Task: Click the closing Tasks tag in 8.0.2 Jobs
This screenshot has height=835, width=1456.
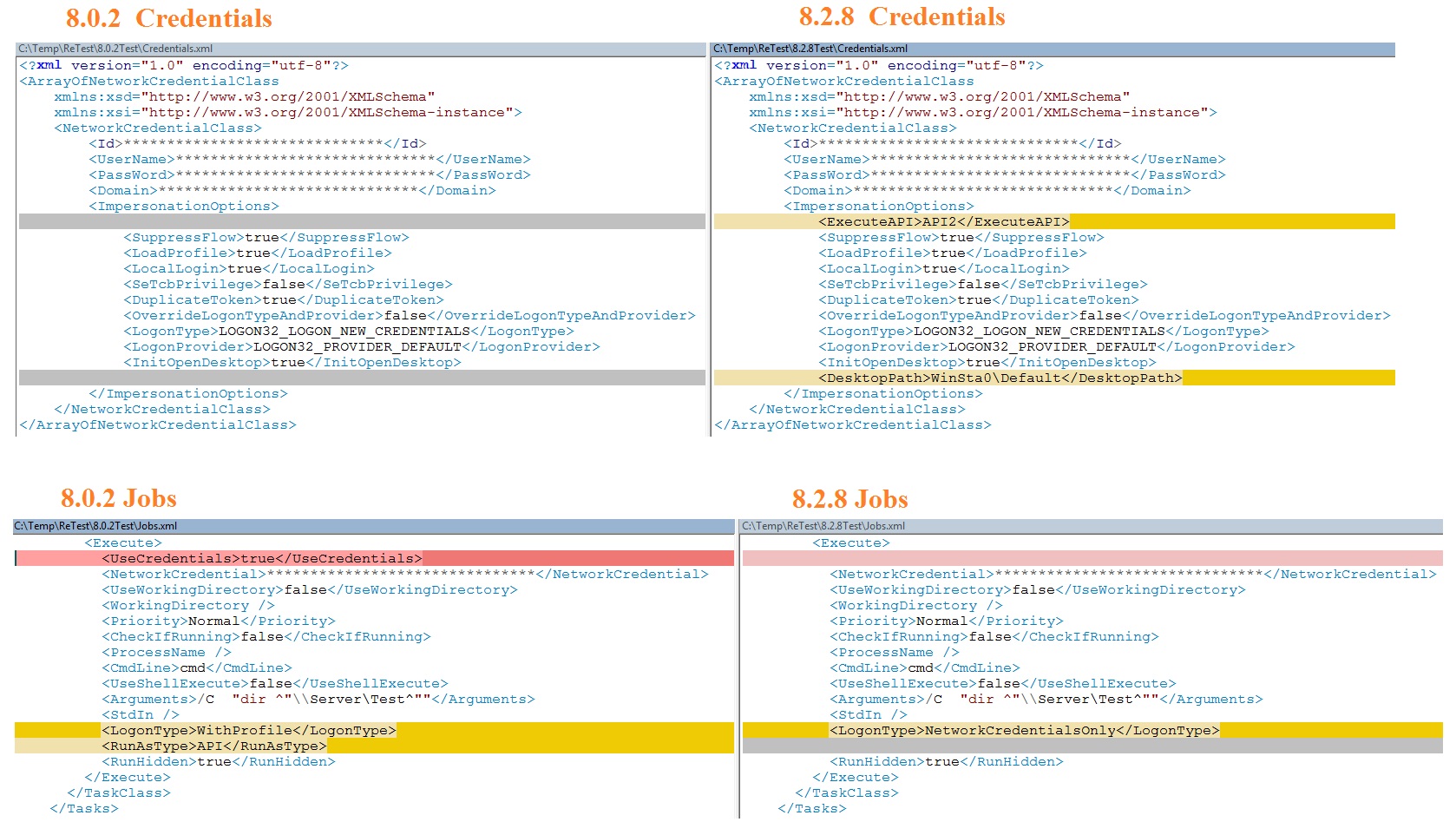Action: (84, 809)
